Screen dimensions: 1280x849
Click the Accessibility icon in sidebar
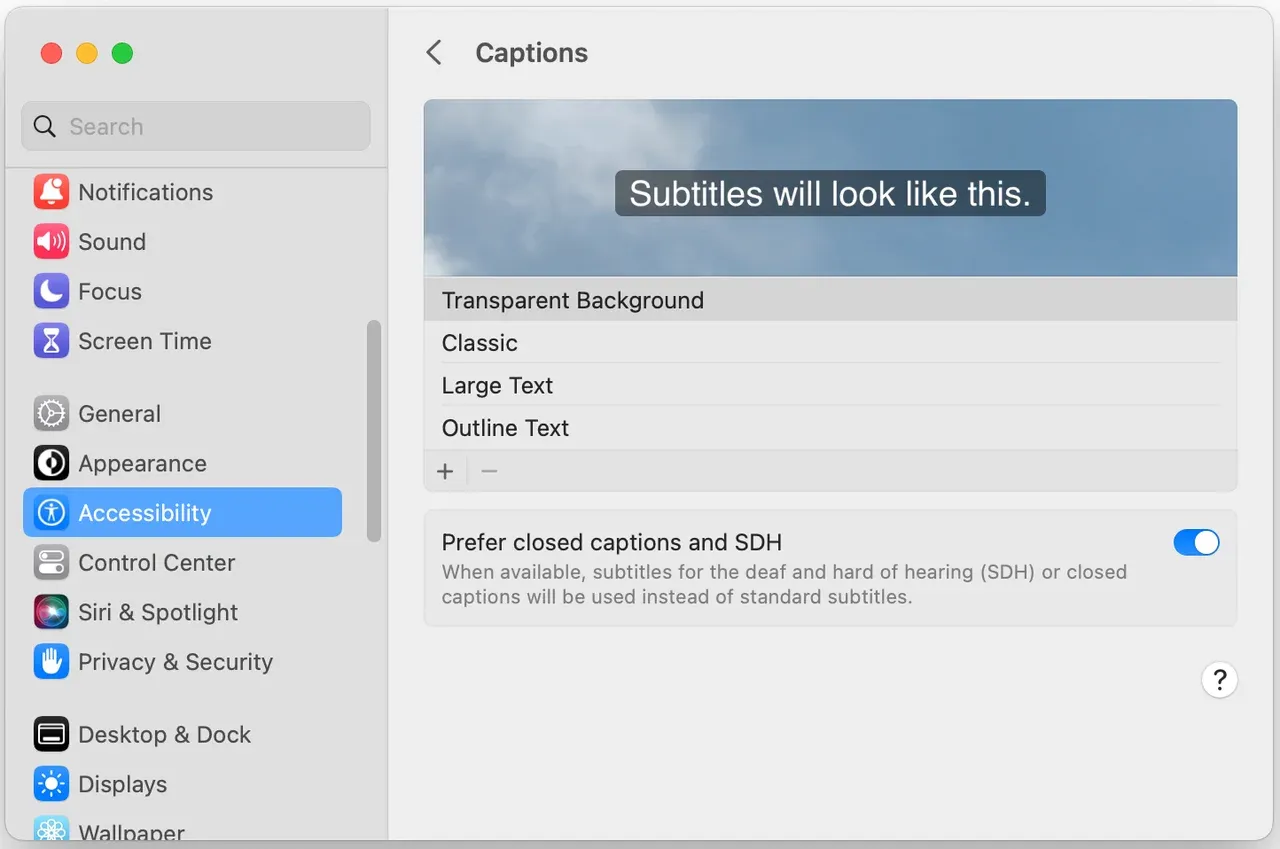tap(51, 513)
